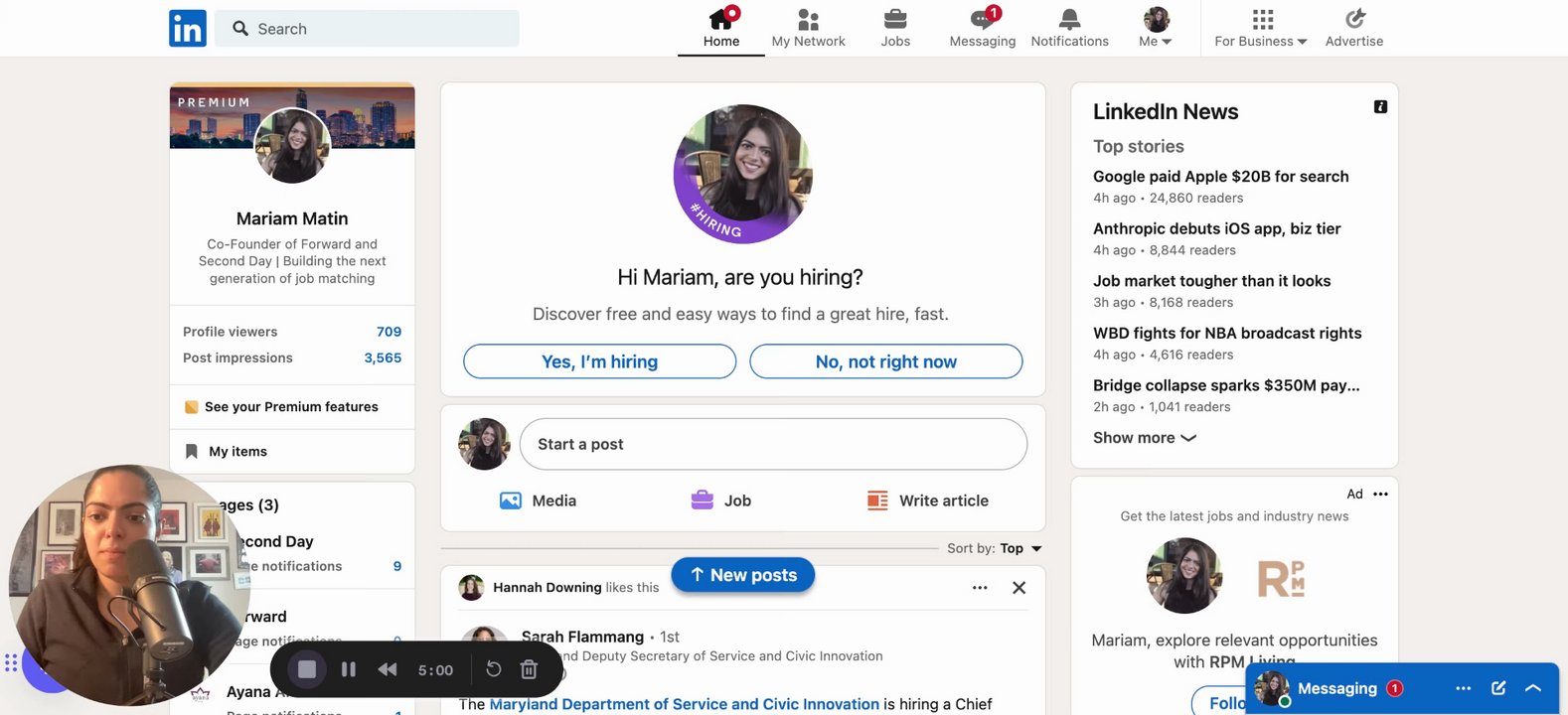
Task: Click the RPM Living ad logo
Action: [1281, 578]
